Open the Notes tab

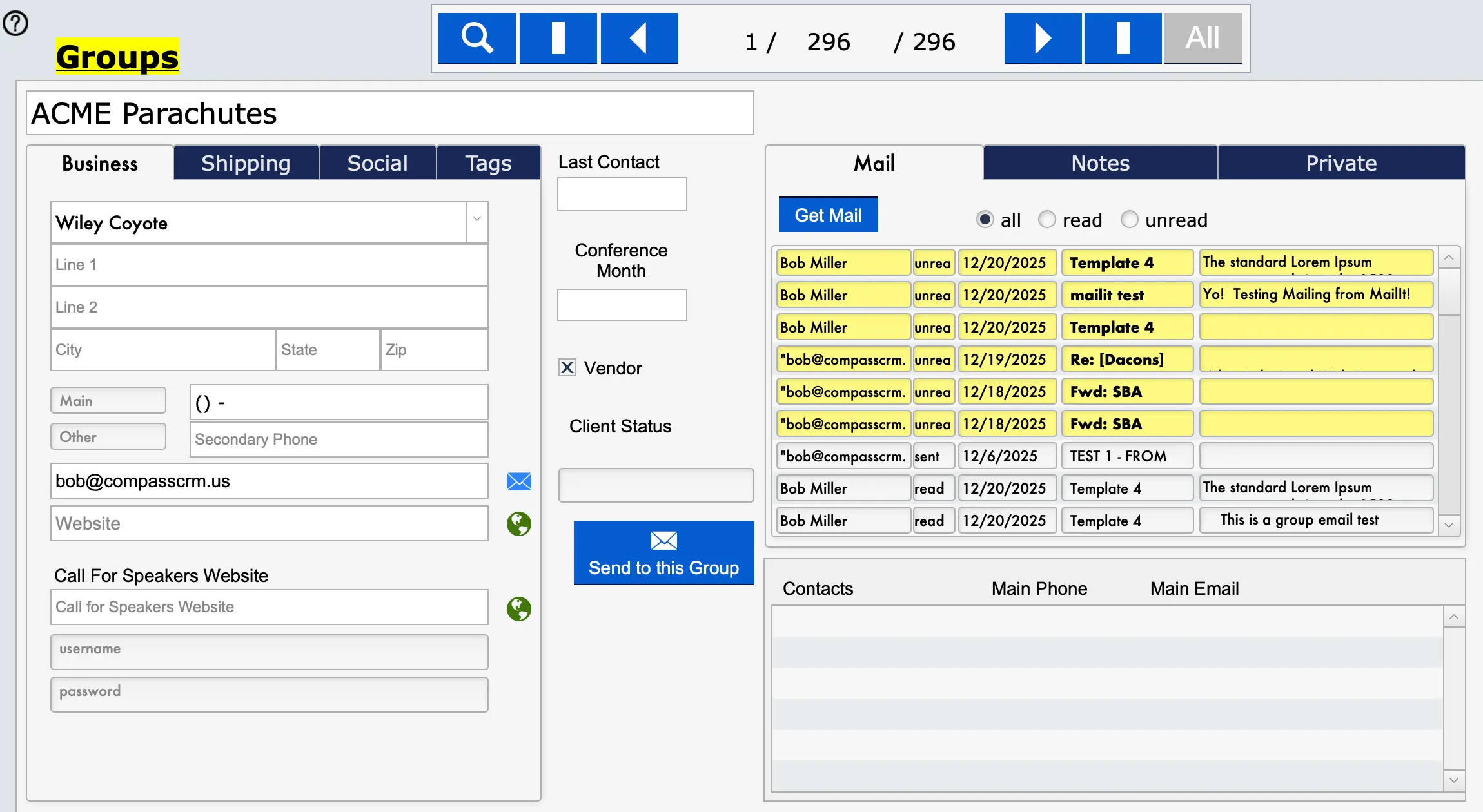[1100, 163]
